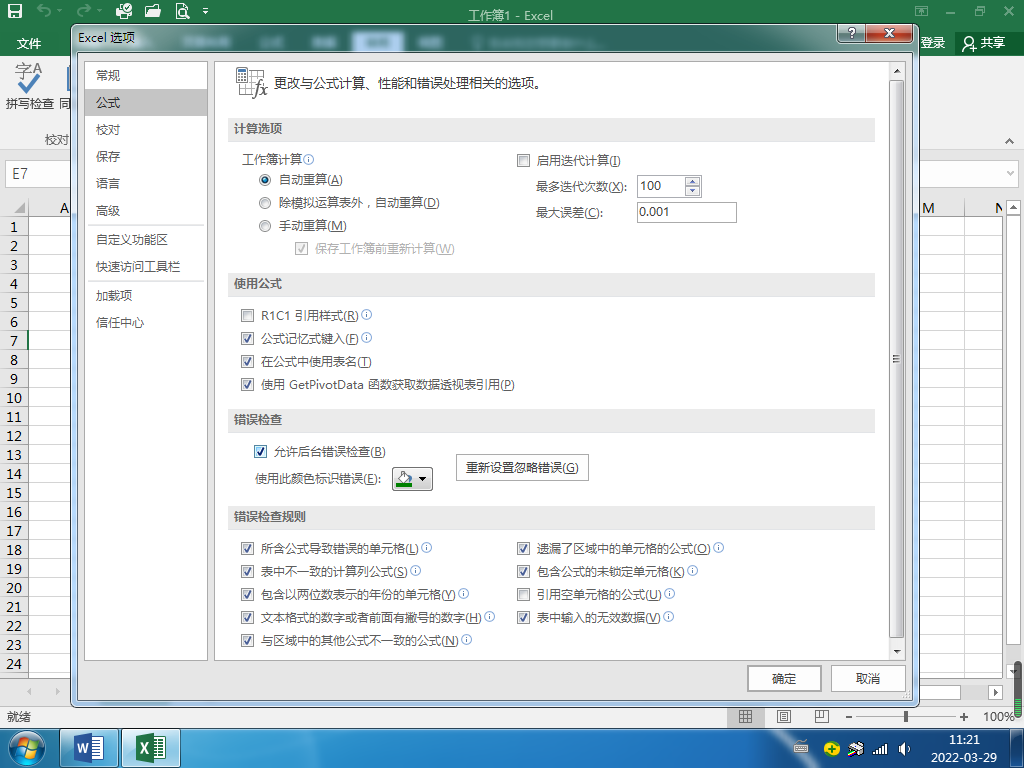Click the 最大误差 input field

point(686,212)
